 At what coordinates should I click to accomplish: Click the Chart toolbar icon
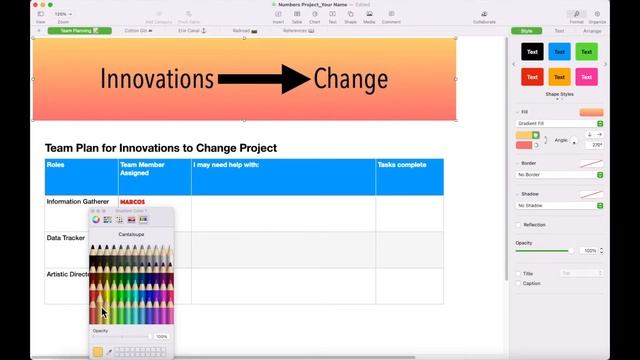click(x=315, y=14)
